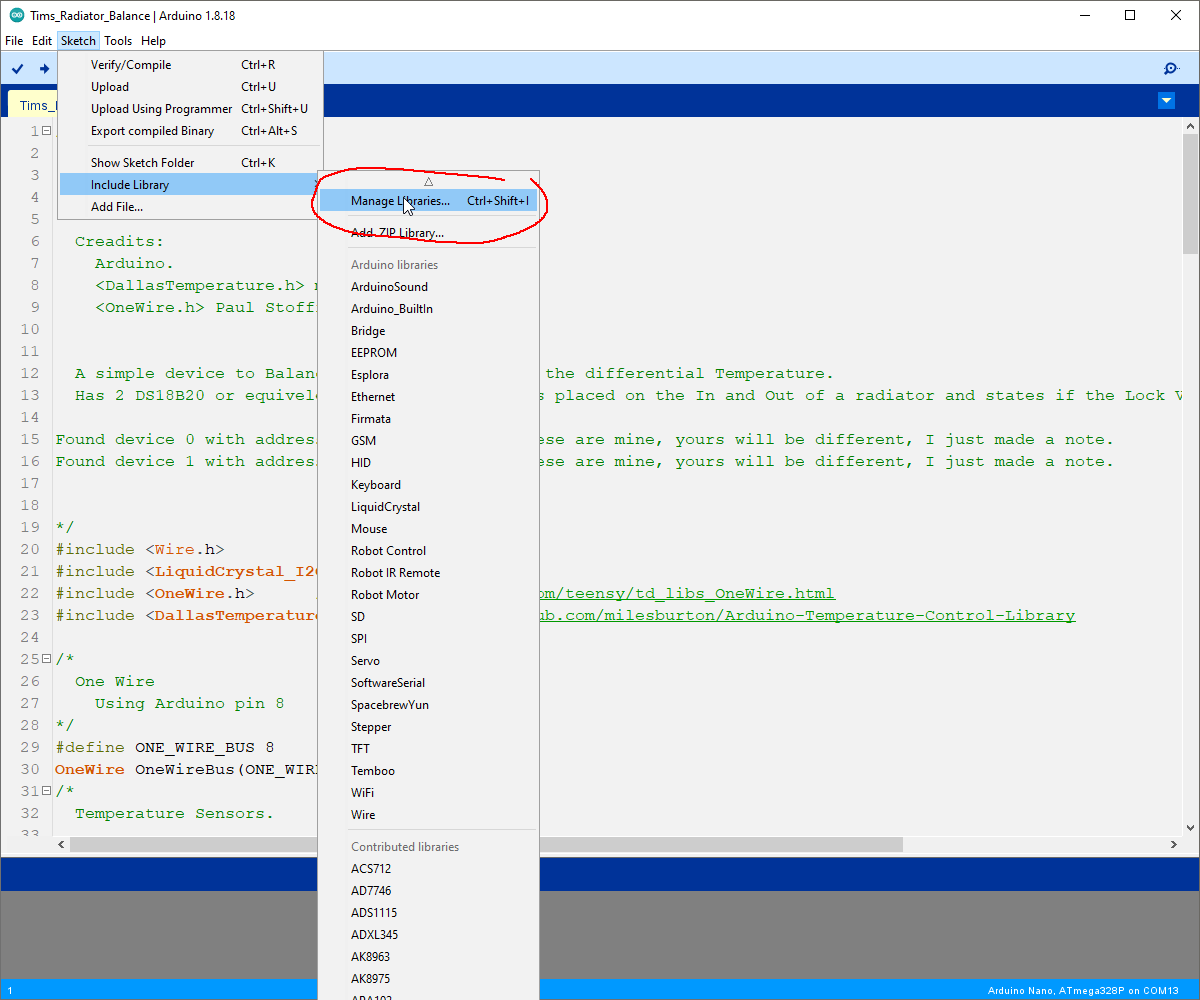Open the Arduino-Temperature-Control-Library link
This screenshot has height=1000, width=1200.
[x=808, y=616]
